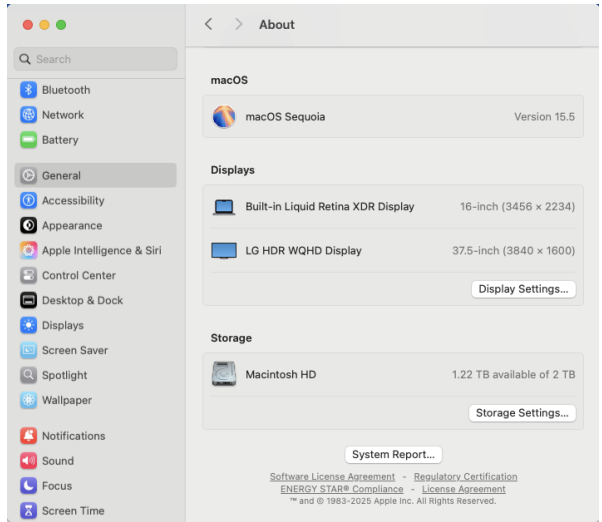Open the License Agreement link

463,489
